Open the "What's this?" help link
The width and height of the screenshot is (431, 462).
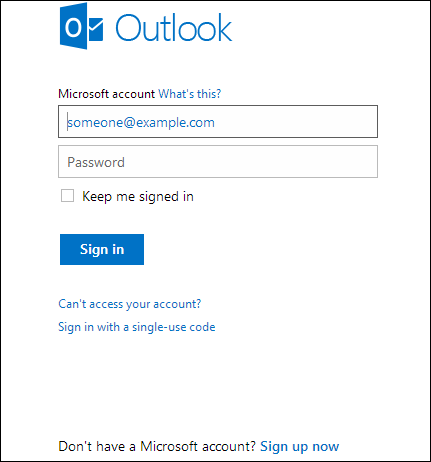(x=189, y=94)
